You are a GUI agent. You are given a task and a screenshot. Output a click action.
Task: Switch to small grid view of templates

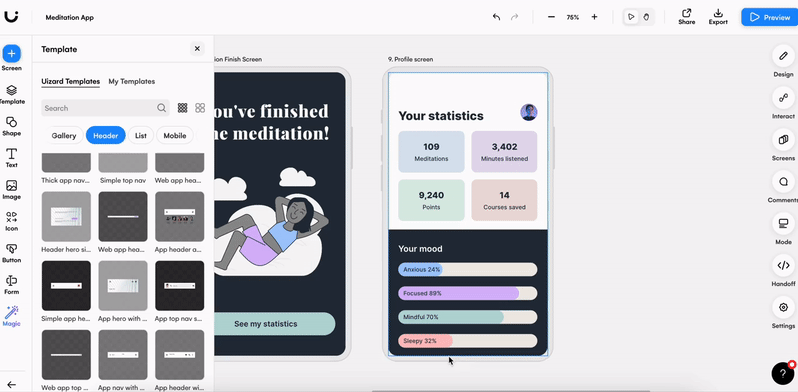(182, 108)
